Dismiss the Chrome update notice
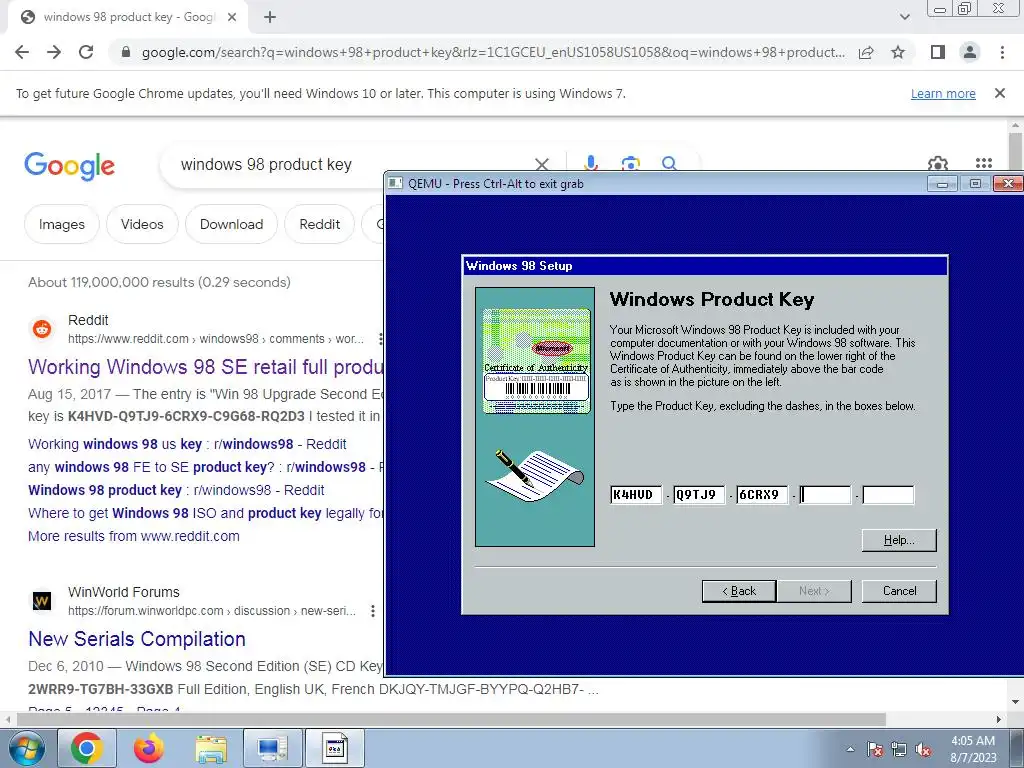The width and height of the screenshot is (1024, 768). pyautogui.click(x=999, y=93)
